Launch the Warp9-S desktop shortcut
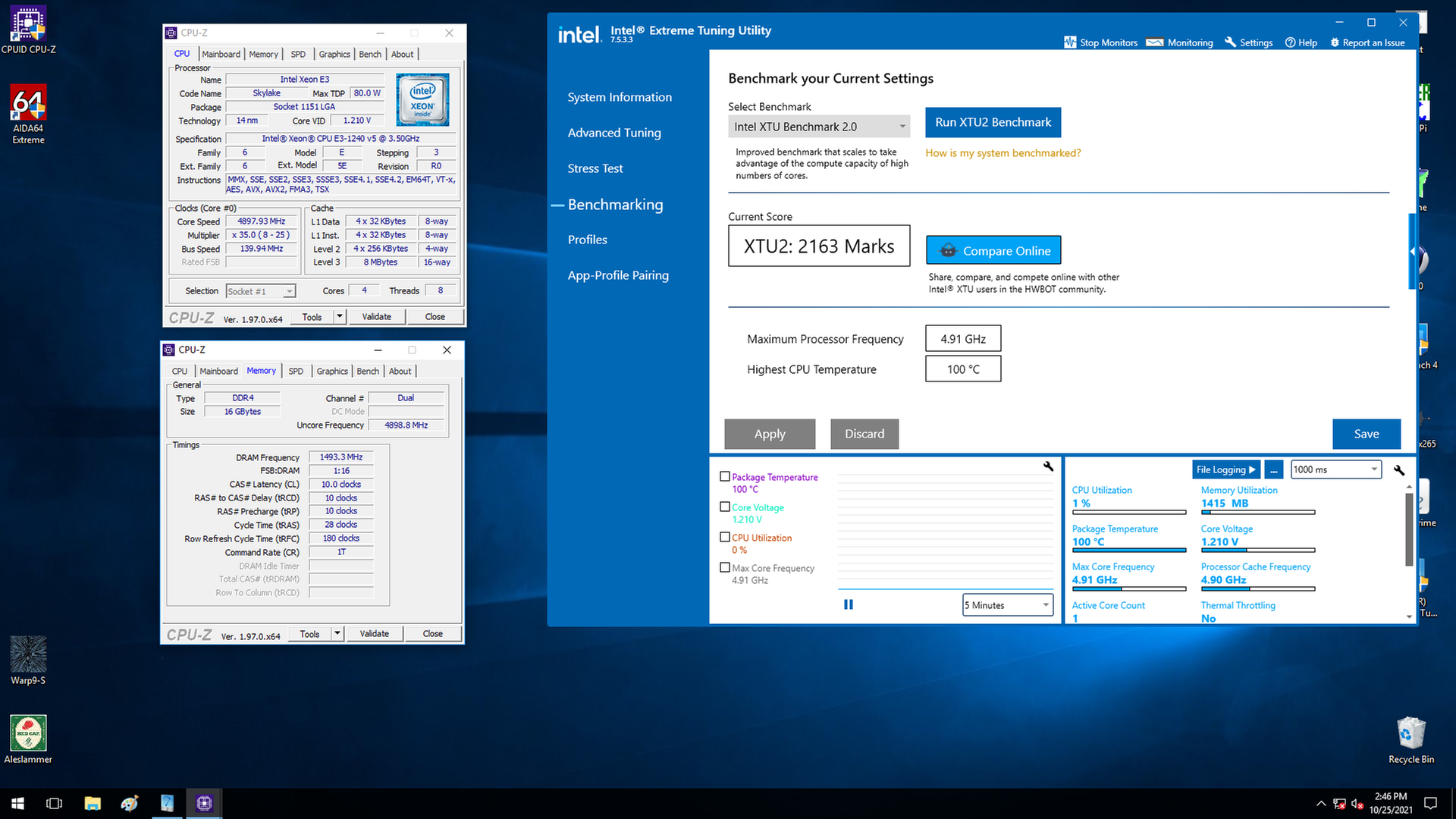 pyautogui.click(x=28, y=660)
